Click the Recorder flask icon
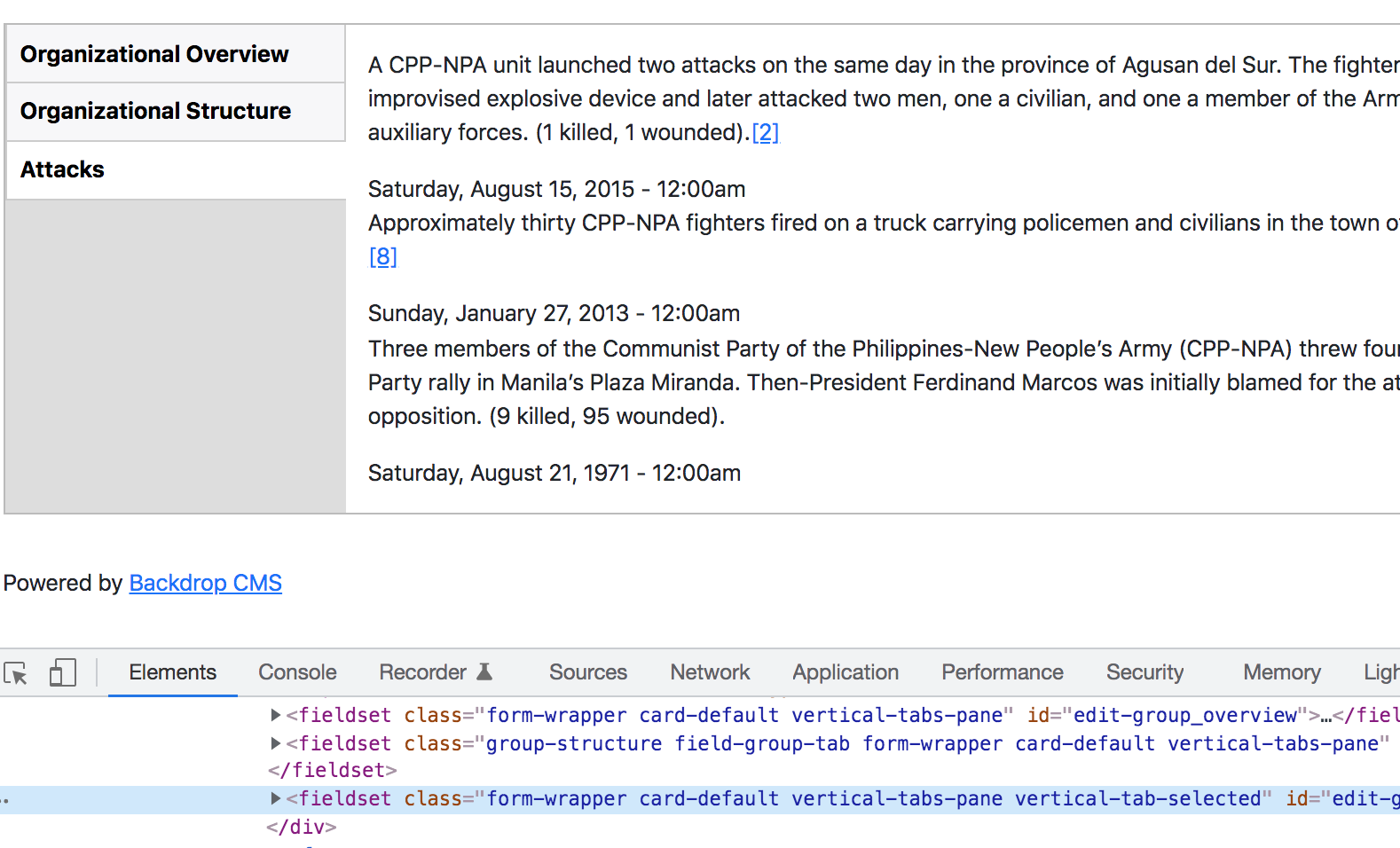Viewport: 1400px width, 848px height. point(484,671)
